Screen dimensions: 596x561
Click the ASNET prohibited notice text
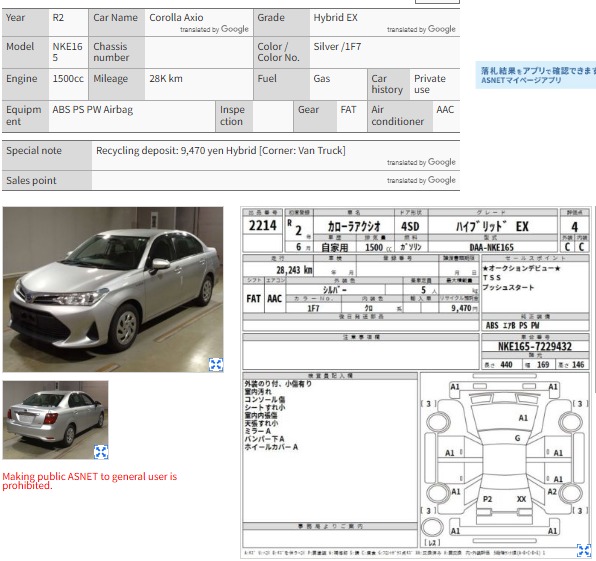pos(90,481)
